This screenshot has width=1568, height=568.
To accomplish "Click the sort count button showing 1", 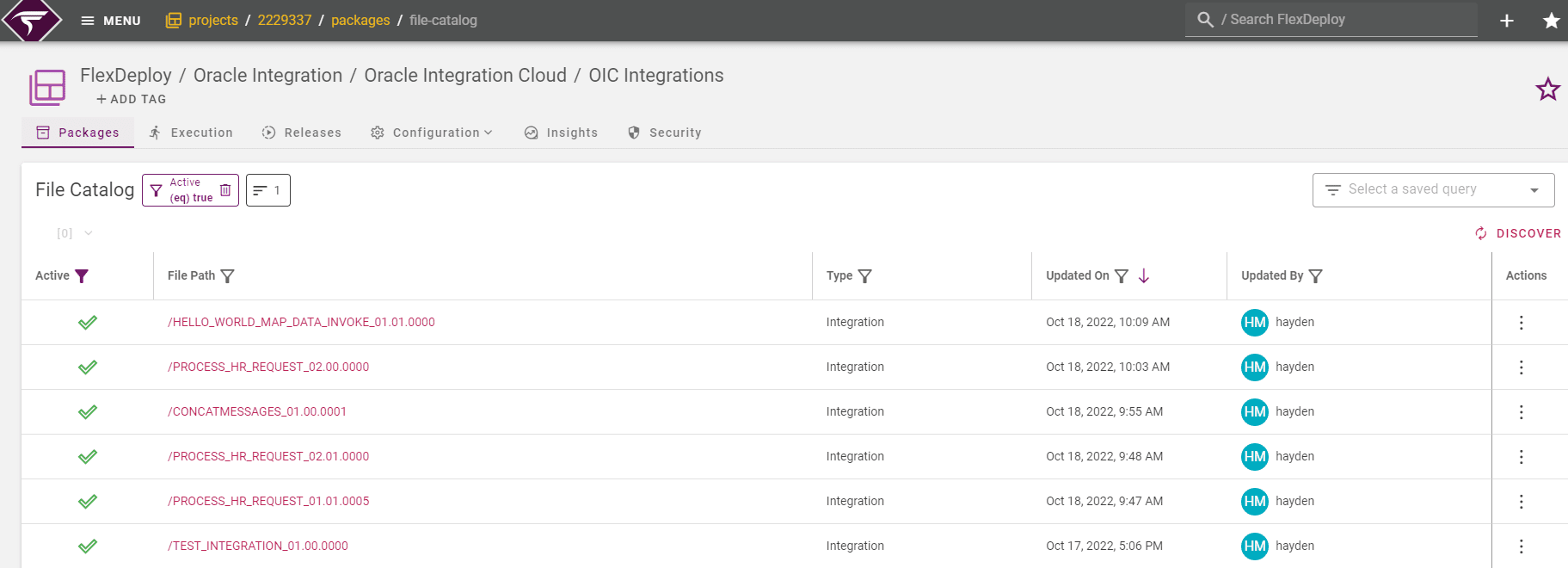I will click(268, 190).
